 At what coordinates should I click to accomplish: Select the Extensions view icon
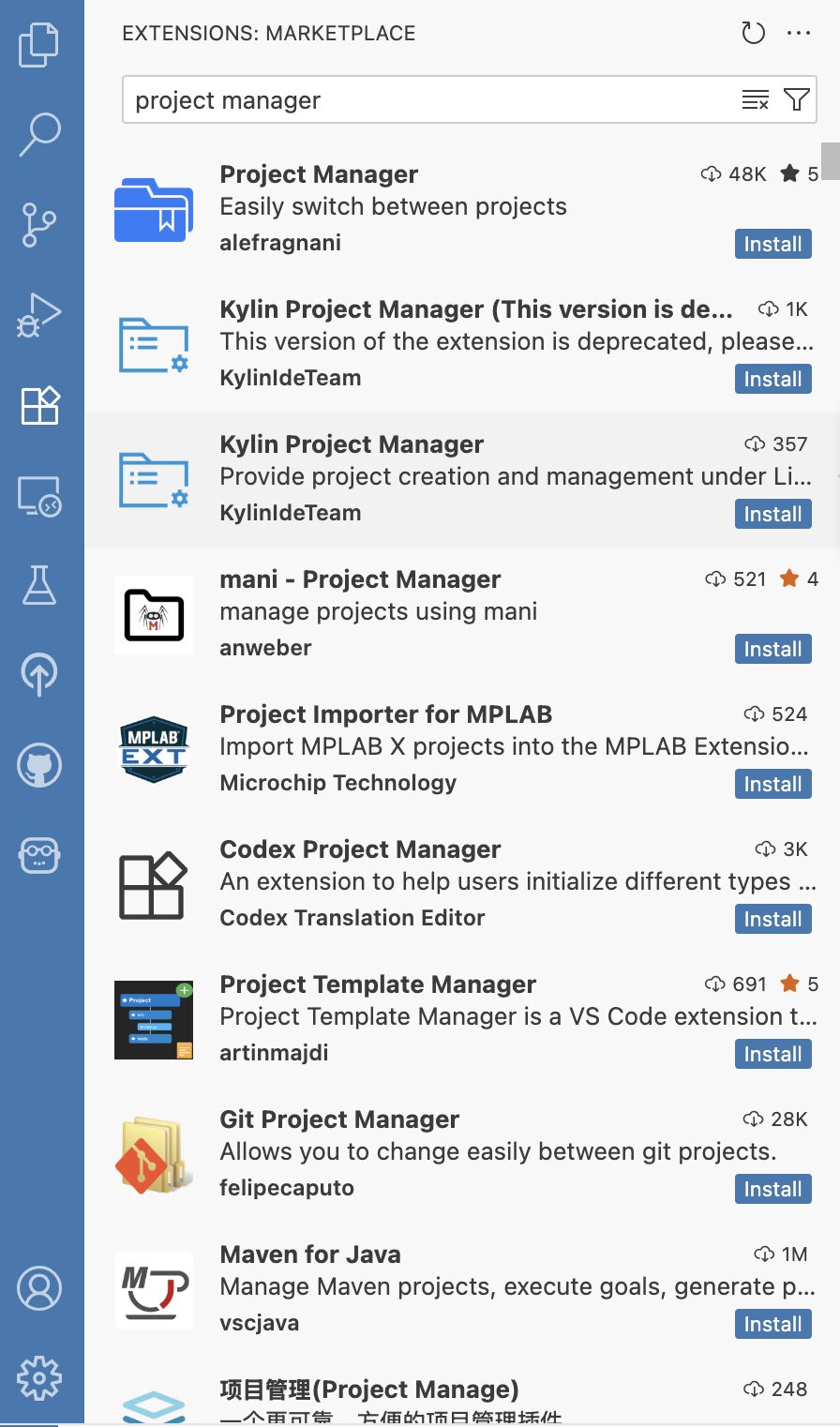pyautogui.click(x=38, y=406)
